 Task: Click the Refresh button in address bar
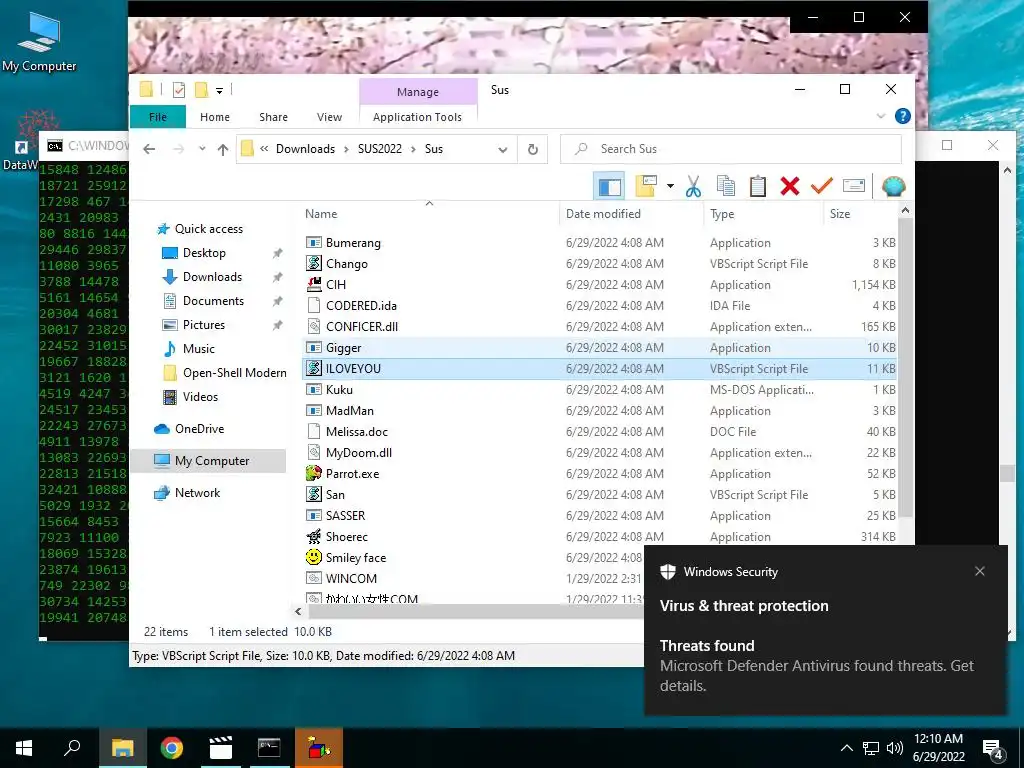(x=533, y=150)
